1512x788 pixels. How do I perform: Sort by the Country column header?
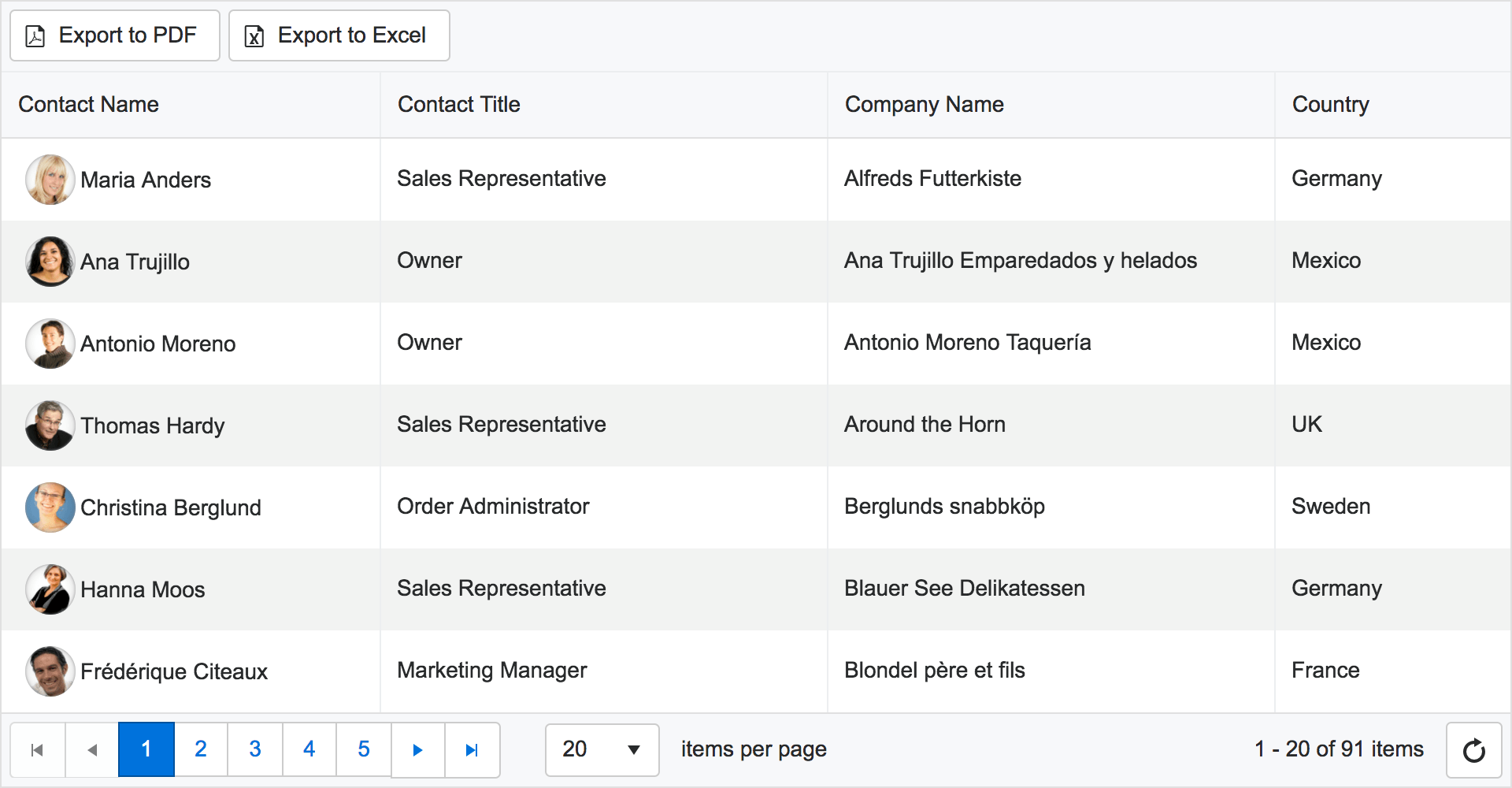click(x=1330, y=104)
